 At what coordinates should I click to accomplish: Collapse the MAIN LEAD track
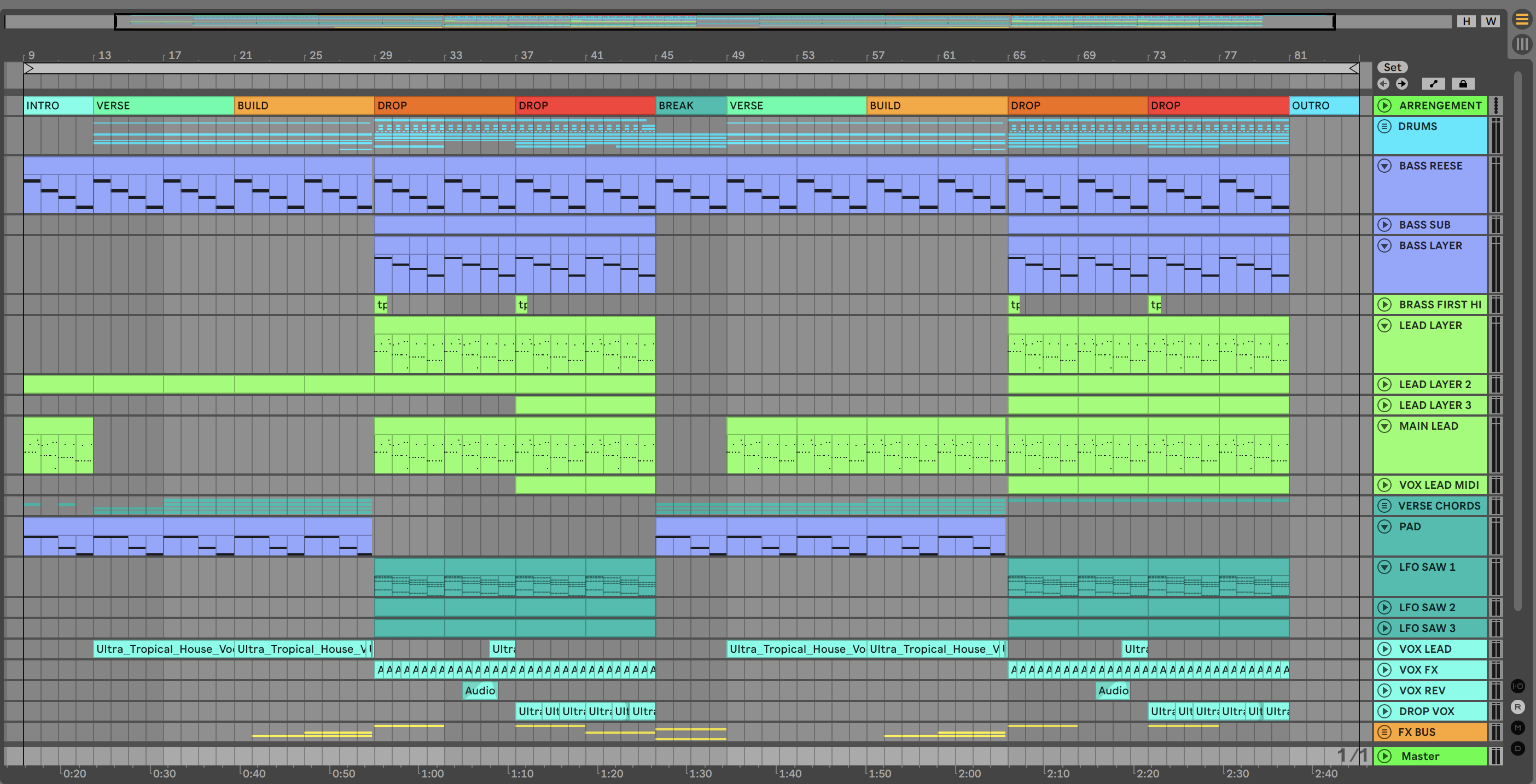(1384, 426)
